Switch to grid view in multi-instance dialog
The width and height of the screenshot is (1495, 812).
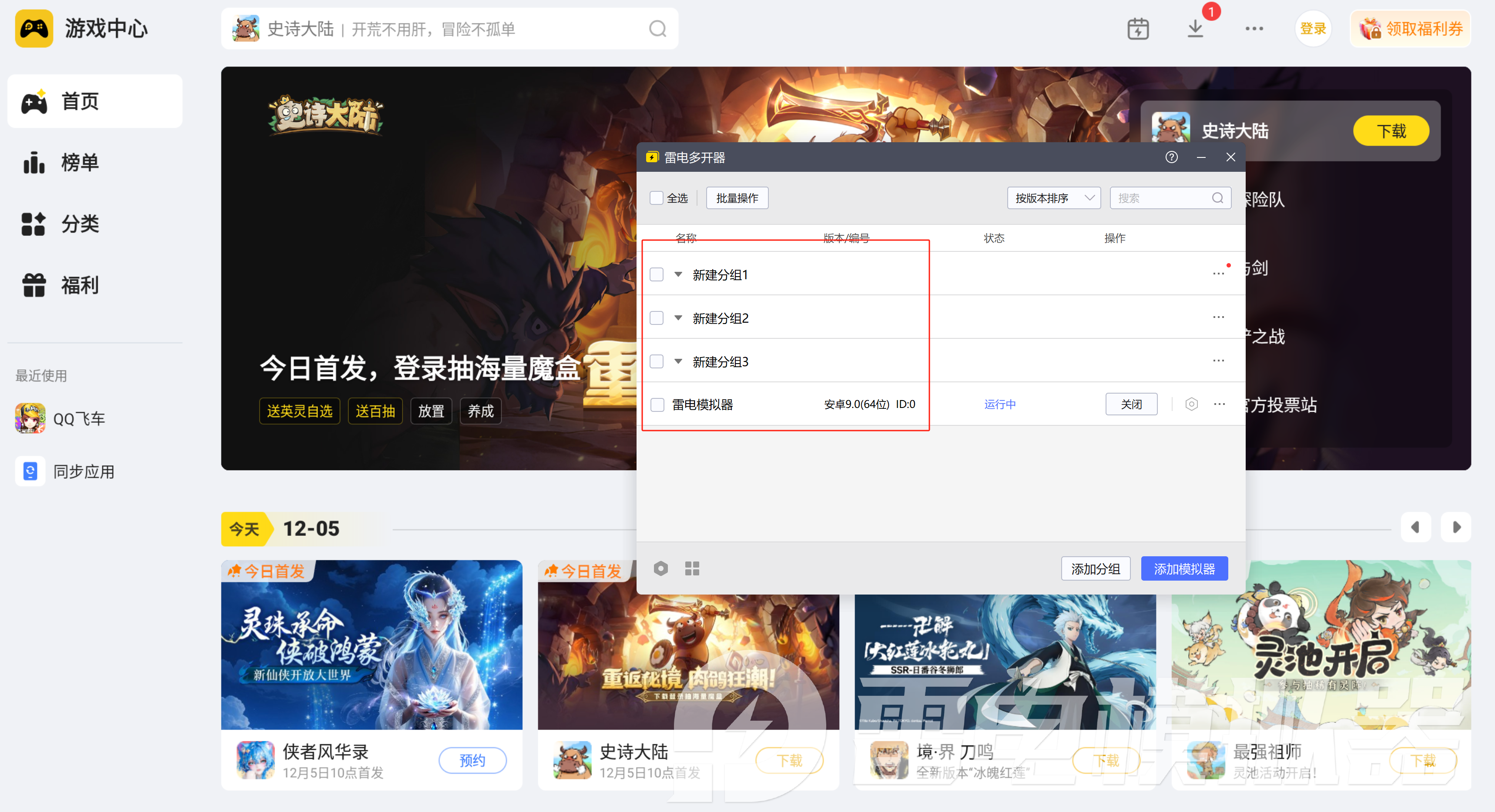click(692, 568)
